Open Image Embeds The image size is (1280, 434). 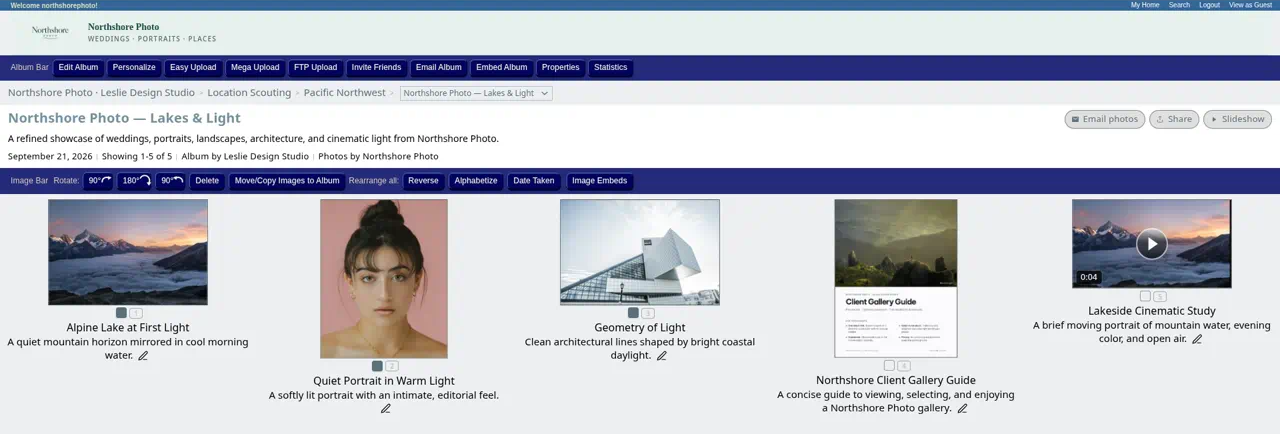pos(598,181)
